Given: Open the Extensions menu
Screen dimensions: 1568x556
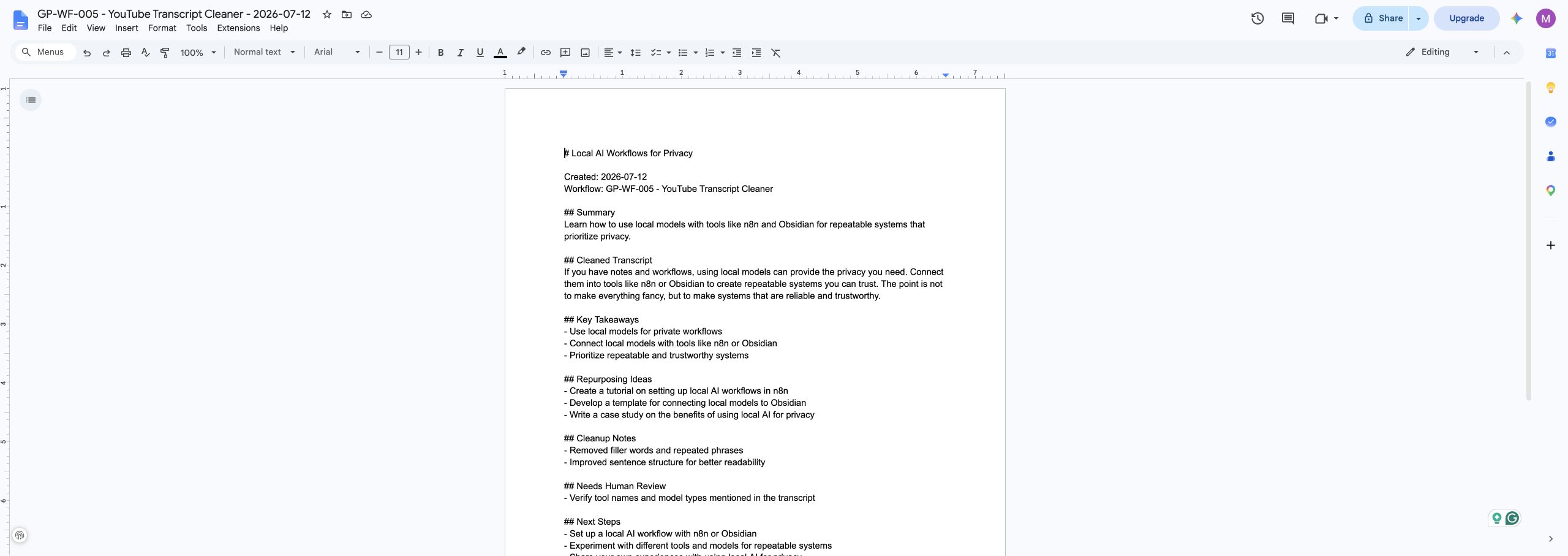Looking at the screenshot, I should 238,28.
